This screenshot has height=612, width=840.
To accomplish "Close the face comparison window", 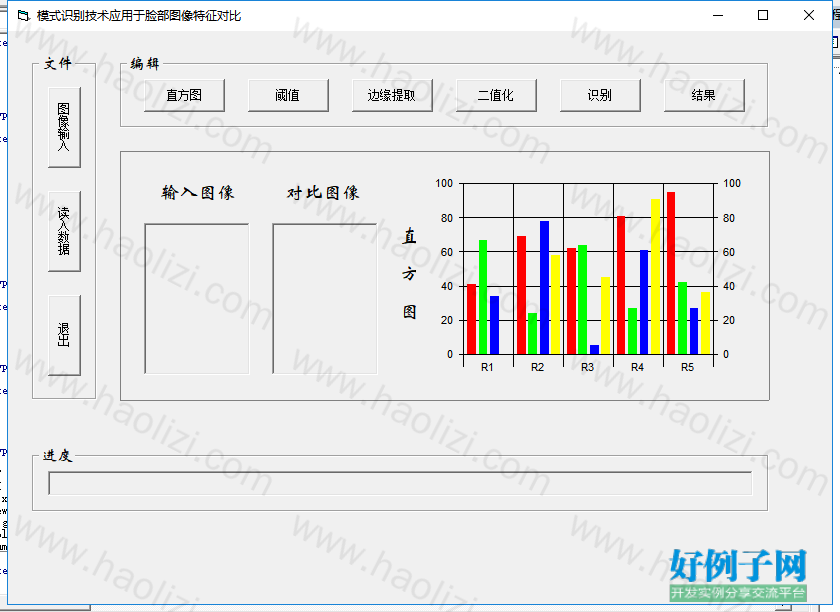I will (x=809, y=16).
